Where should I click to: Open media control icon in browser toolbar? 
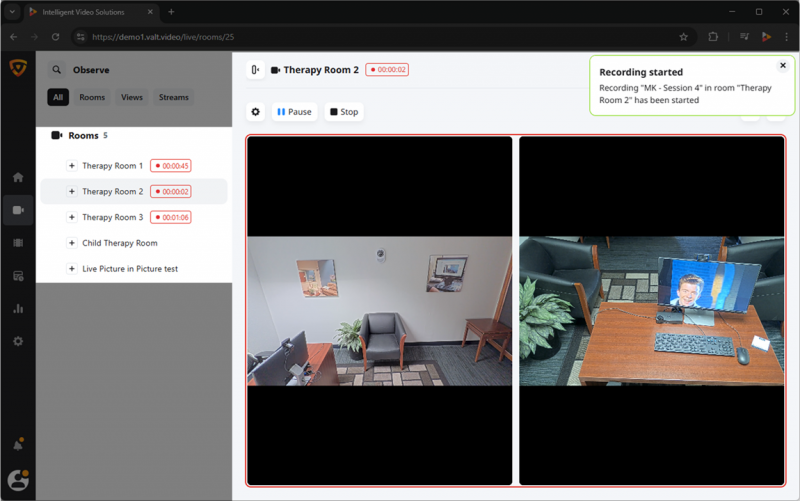744,37
